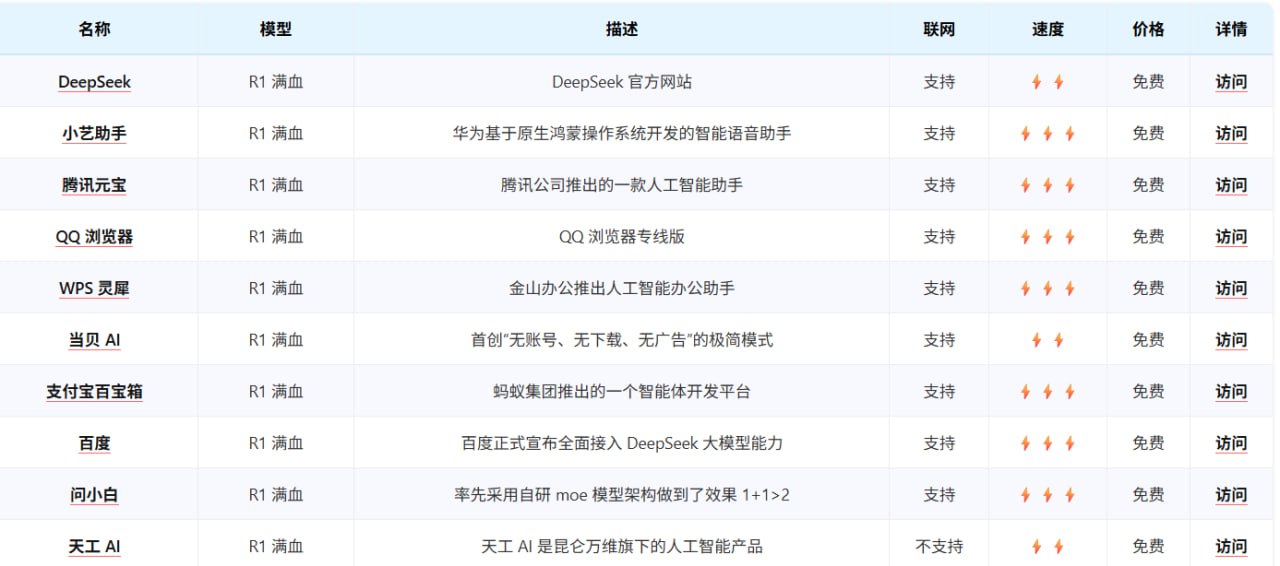
Task: Open the DeepSeek name link
Action: 94,82
